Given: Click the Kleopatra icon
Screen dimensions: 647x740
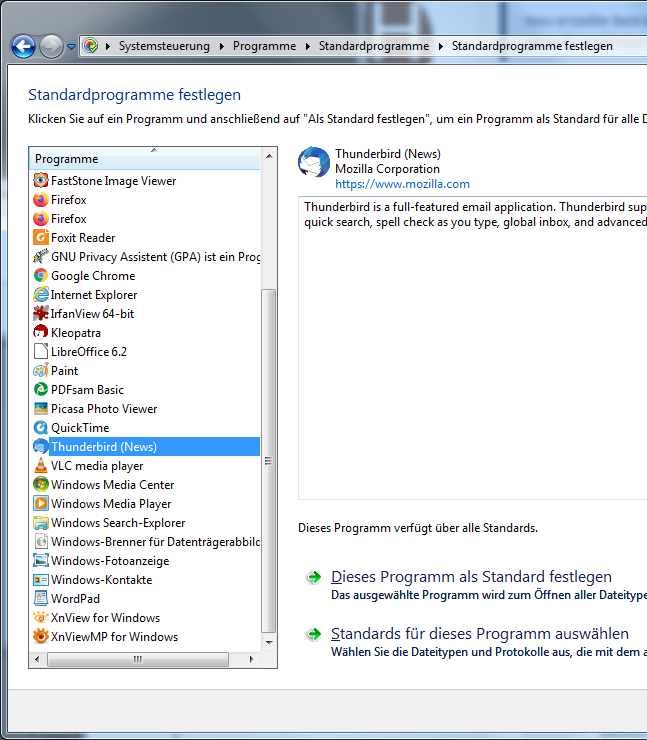Looking at the screenshot, I should [x=41, y=332].
